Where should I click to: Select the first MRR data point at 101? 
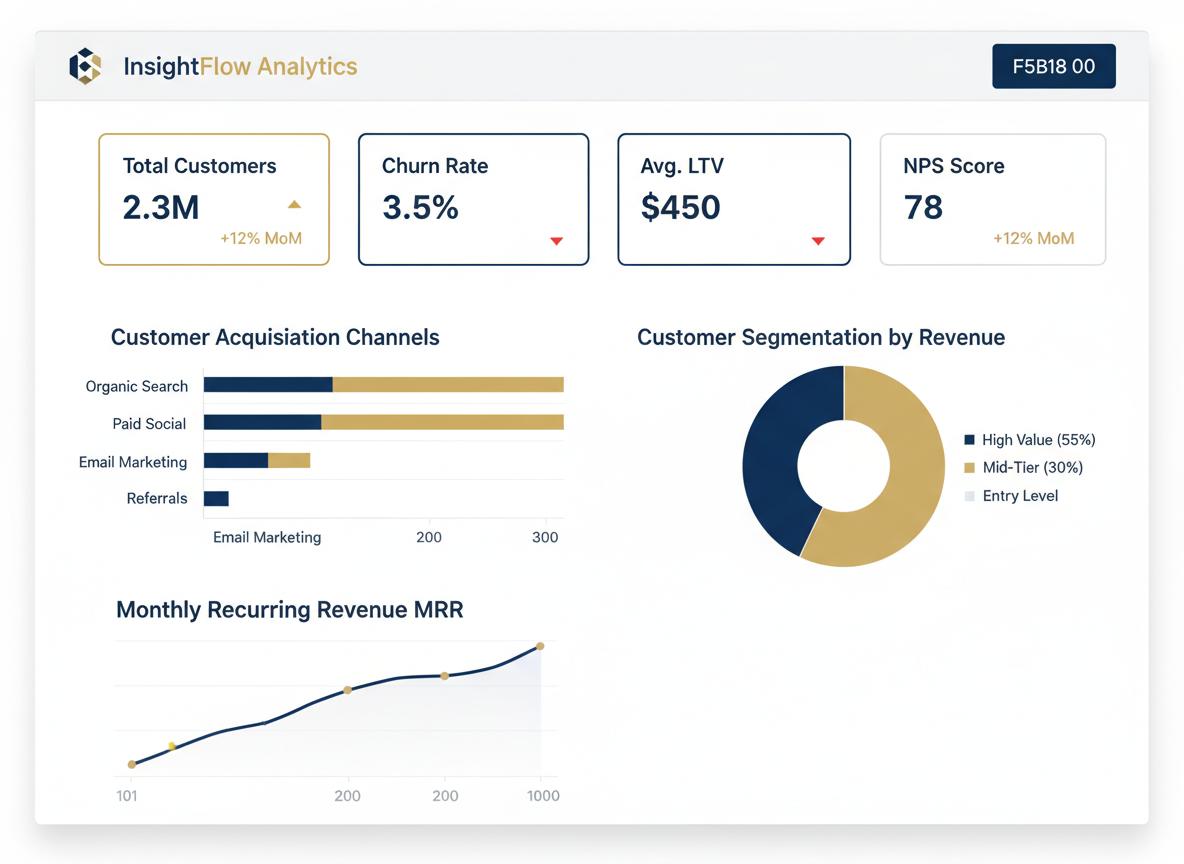(132, 764)
